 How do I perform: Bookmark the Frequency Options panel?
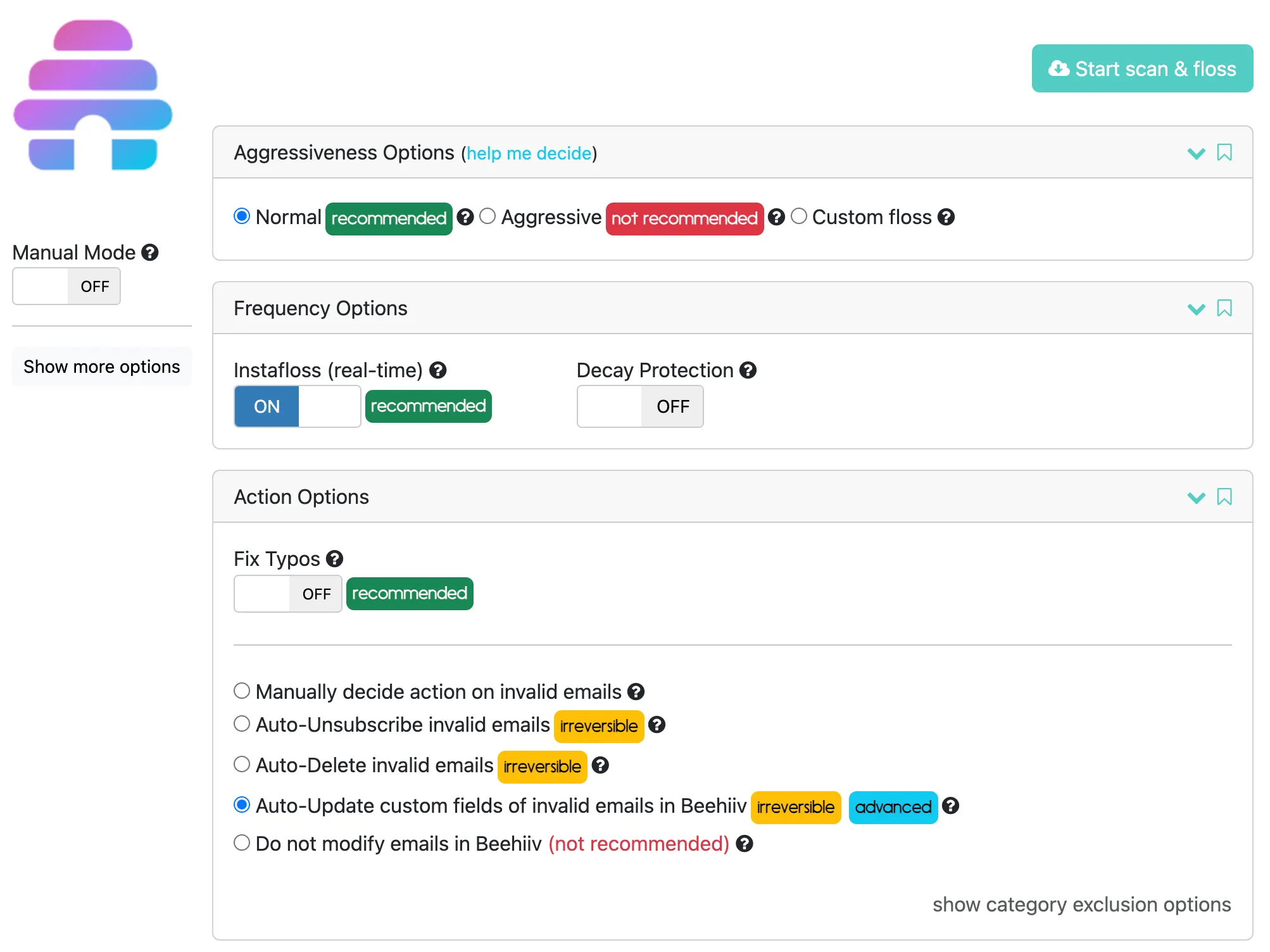(x=1224, y=308)
